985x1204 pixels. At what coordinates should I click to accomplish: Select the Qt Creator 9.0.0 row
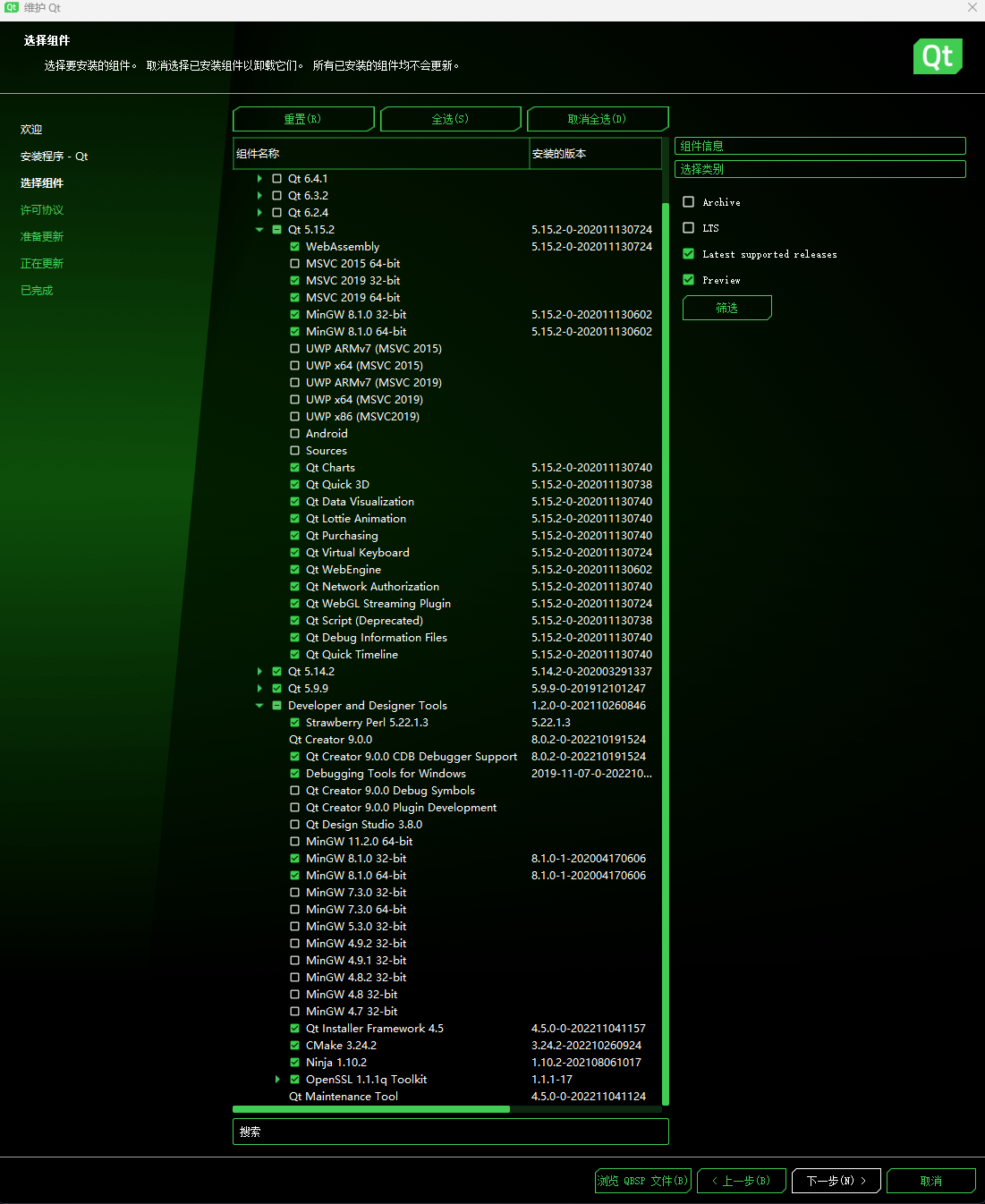tap(447, 740)
